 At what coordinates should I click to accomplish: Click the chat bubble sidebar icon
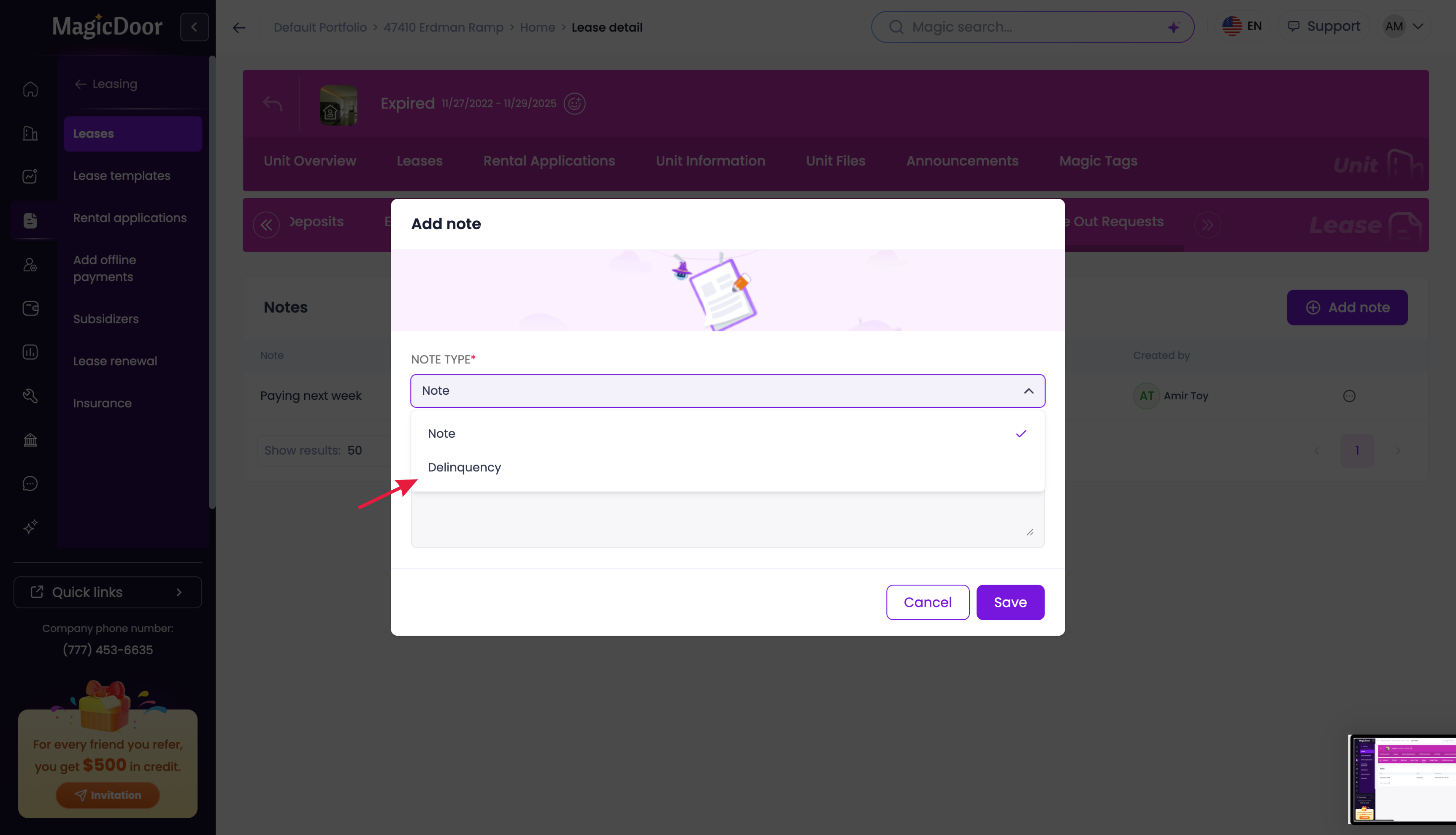point(30,483)
